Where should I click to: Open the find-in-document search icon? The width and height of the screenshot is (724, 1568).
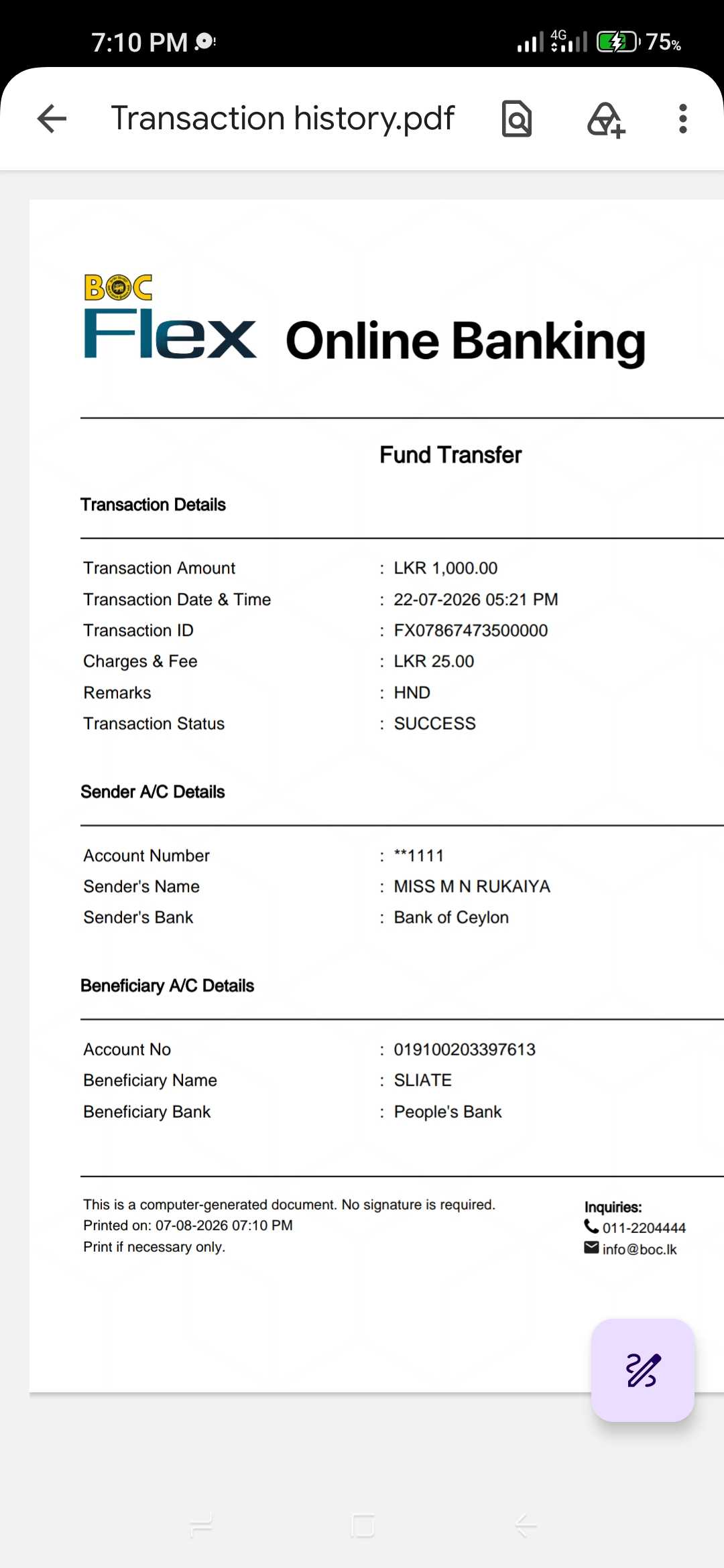pos(516,119)
